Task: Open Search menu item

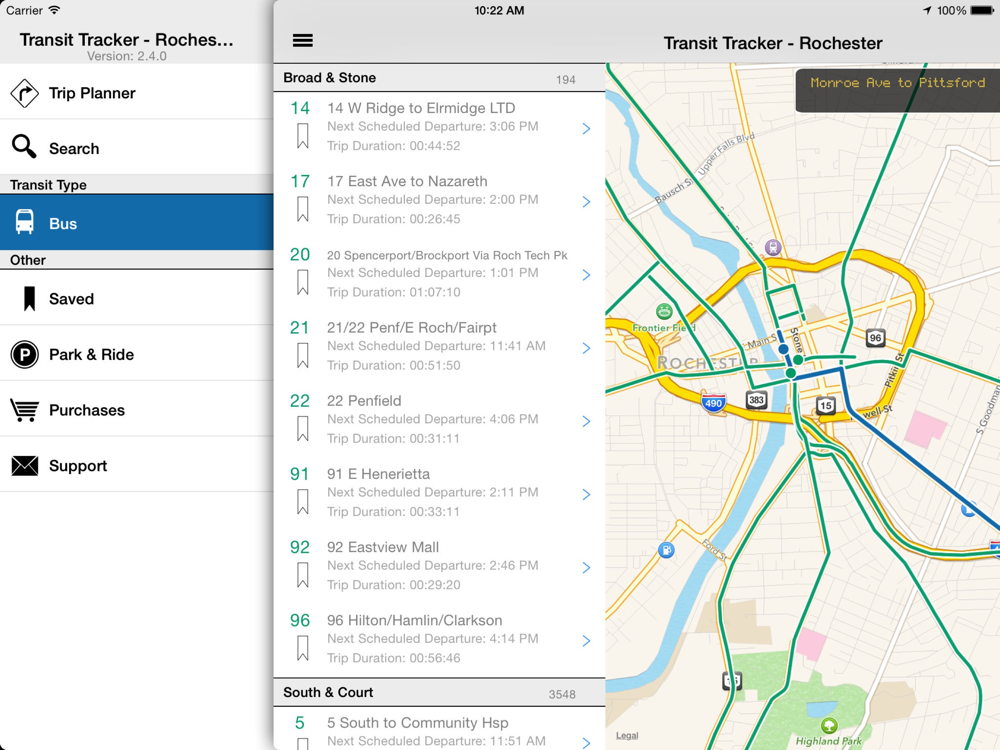Action: 136,147
